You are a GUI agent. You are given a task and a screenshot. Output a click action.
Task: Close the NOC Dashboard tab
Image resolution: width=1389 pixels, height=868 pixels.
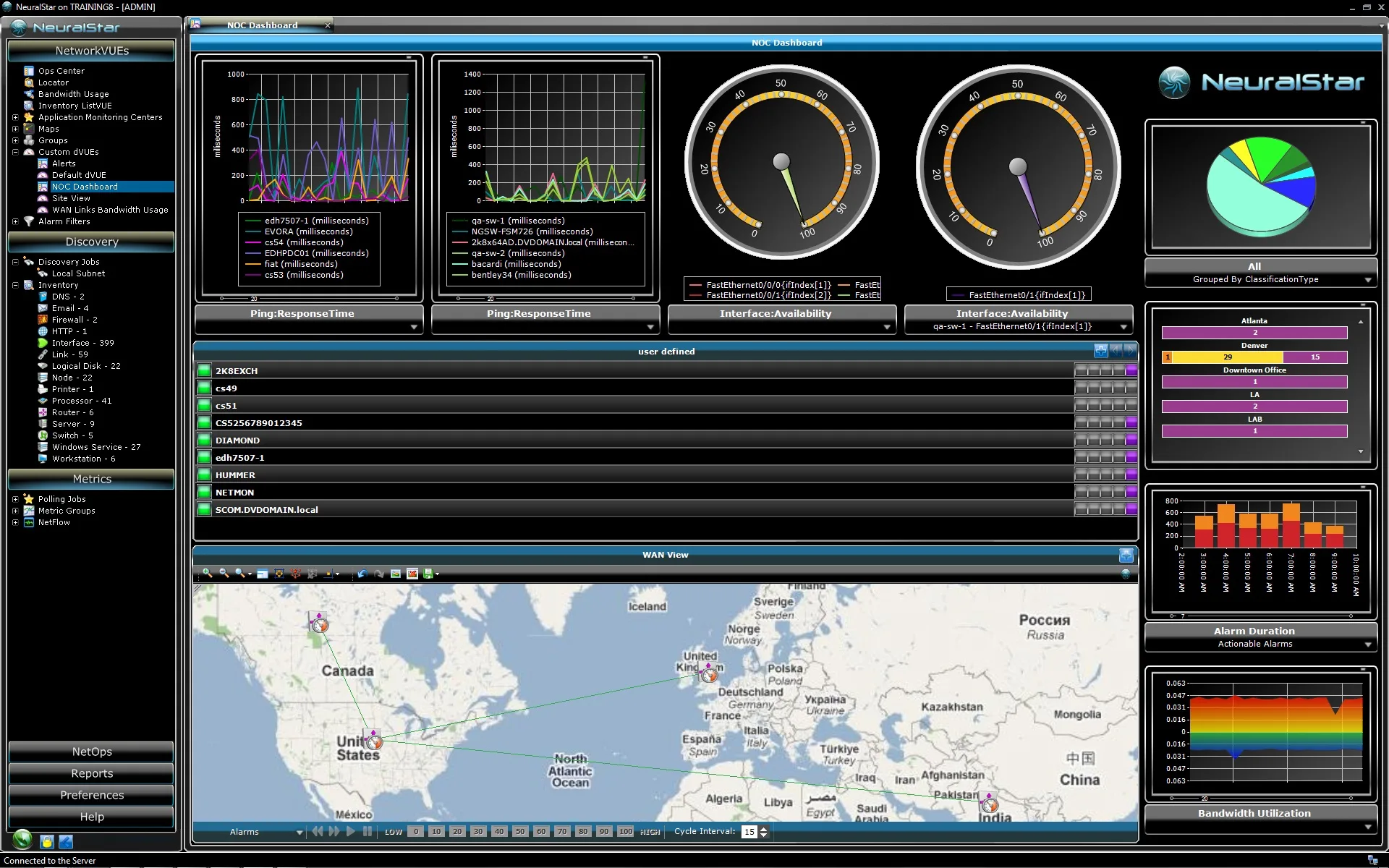[328, 25]
